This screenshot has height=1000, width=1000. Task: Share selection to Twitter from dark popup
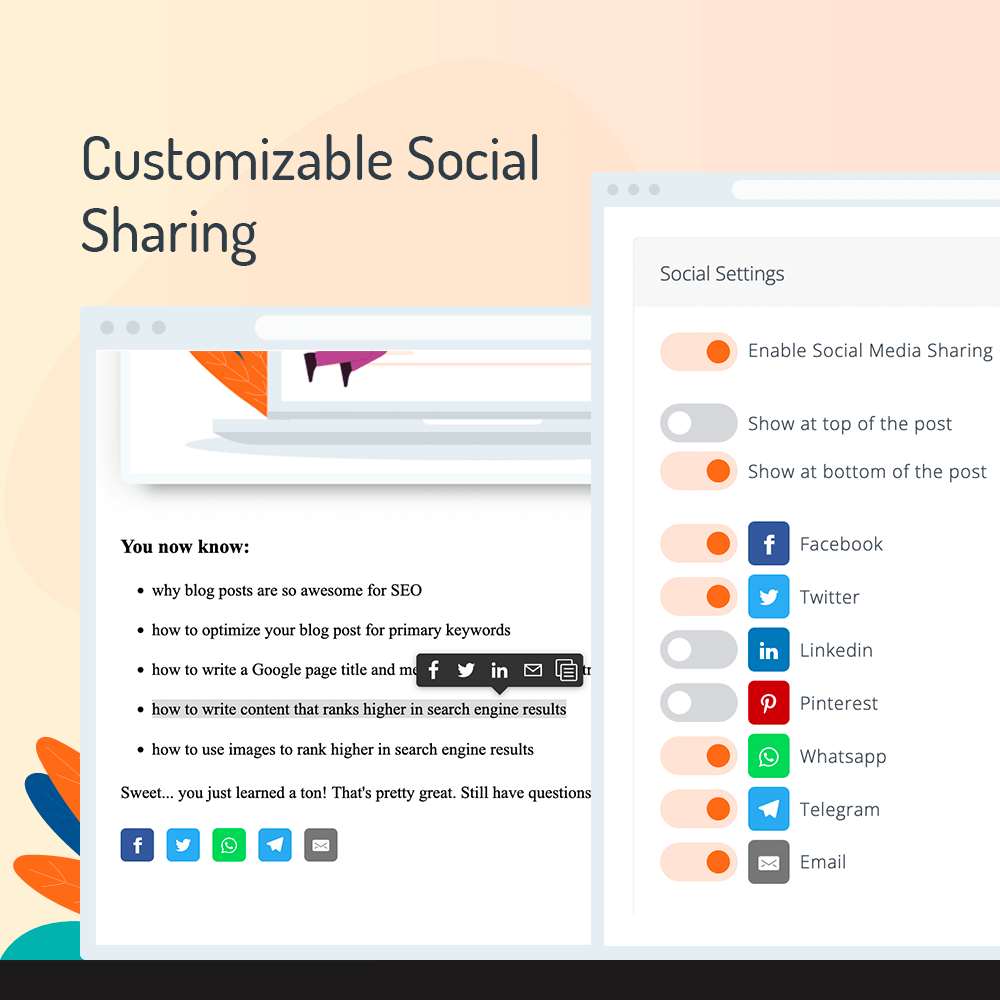coord(466,670)
